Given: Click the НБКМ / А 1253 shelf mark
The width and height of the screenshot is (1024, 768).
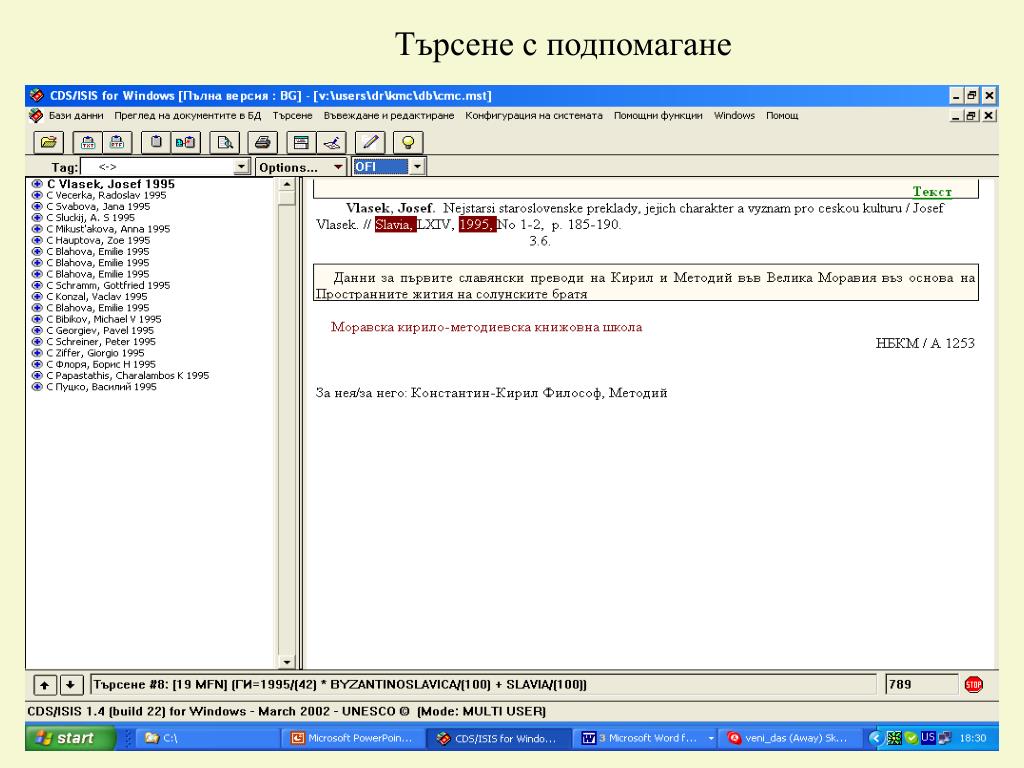Looking at the screenshot, I should point(925,344).
